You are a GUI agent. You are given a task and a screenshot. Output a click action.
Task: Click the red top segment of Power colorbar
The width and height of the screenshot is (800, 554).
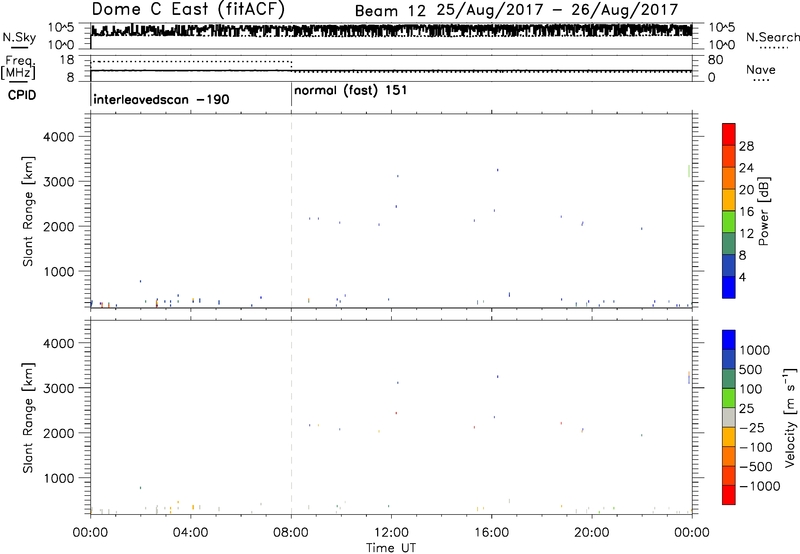(x=729, y=134)
